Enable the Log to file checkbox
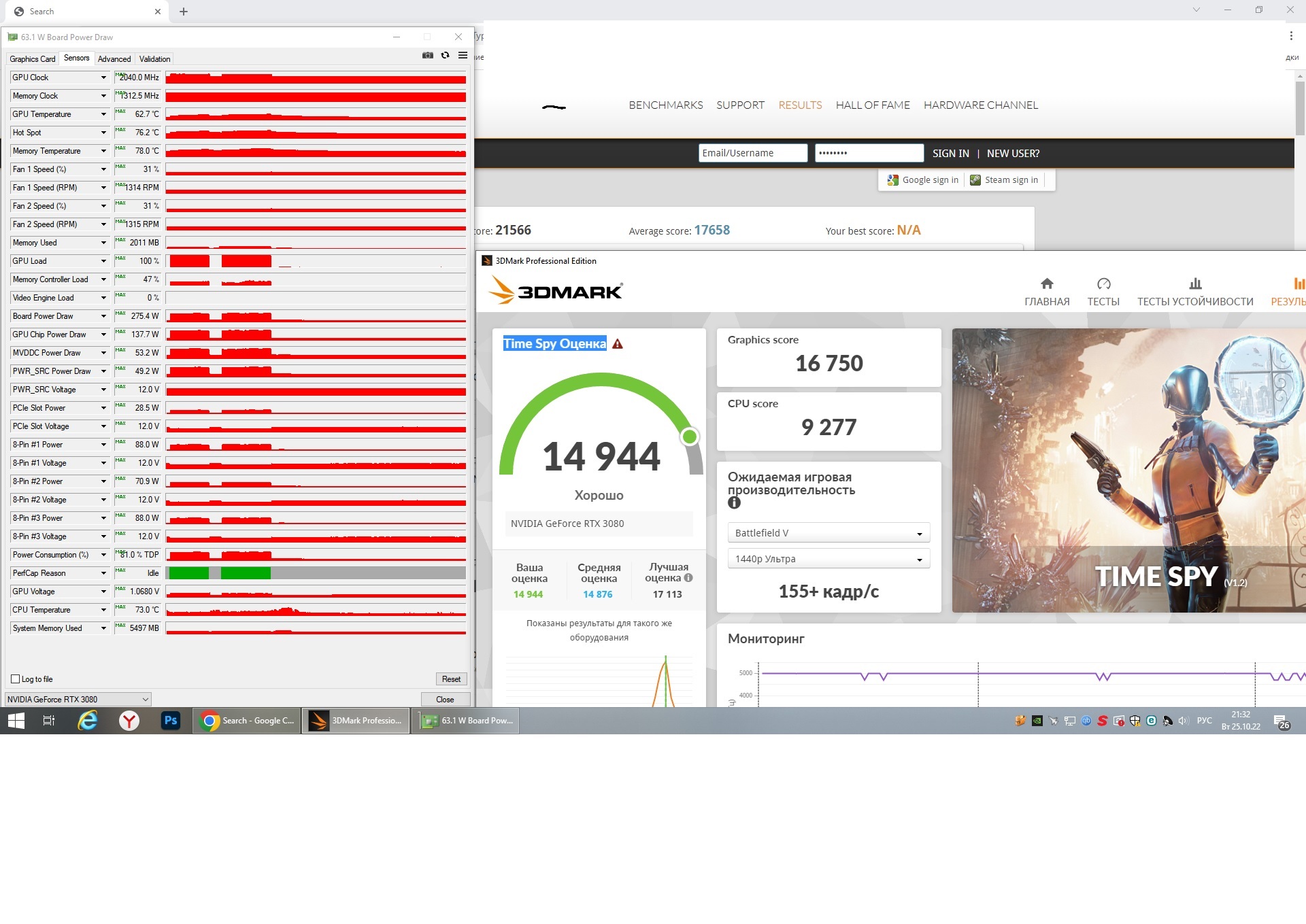 click(x=16, y=679)
